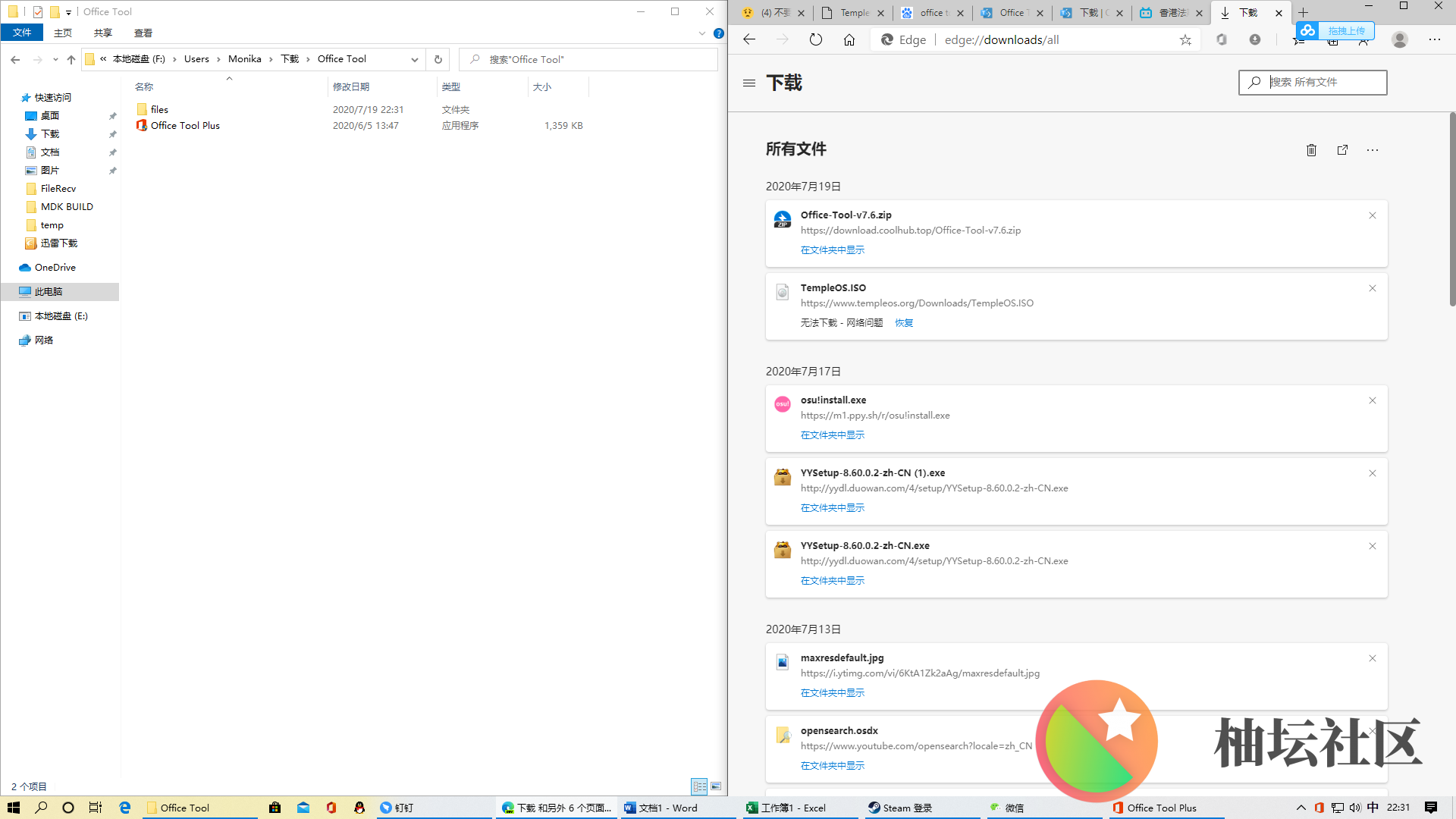Open downloads folder via external-link icon
Screen dimensions: 1456x819
pos(1342,150)
